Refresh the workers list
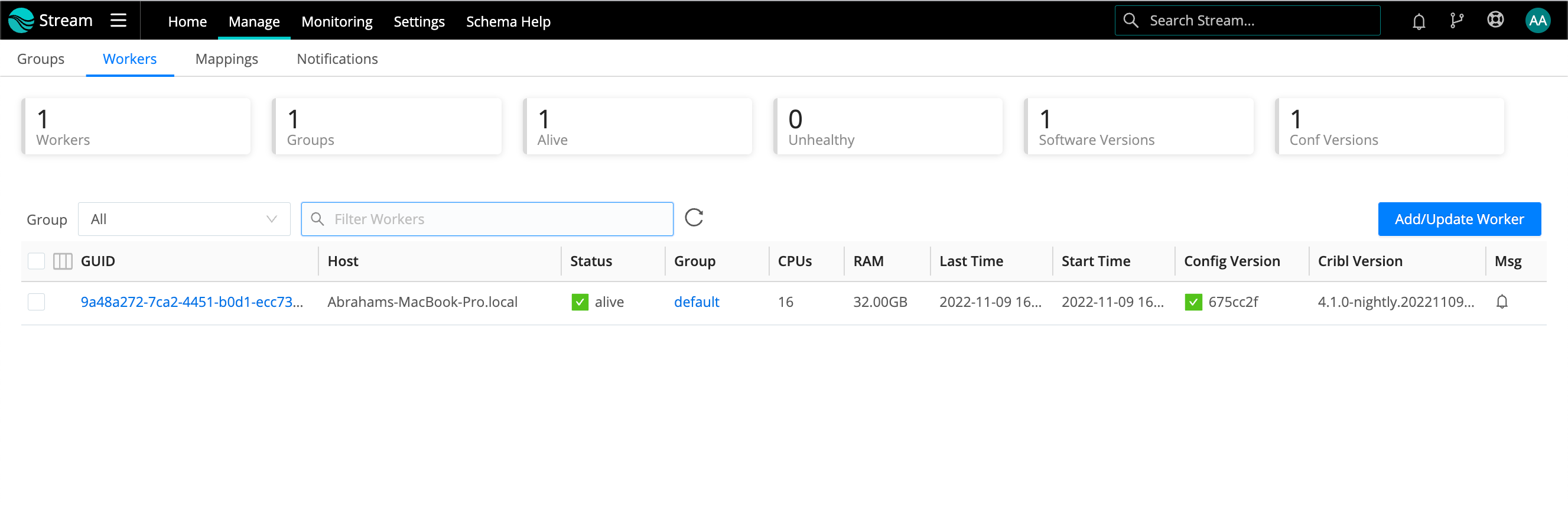Viewport: 1568px width, 505px height. click(693, 218)
